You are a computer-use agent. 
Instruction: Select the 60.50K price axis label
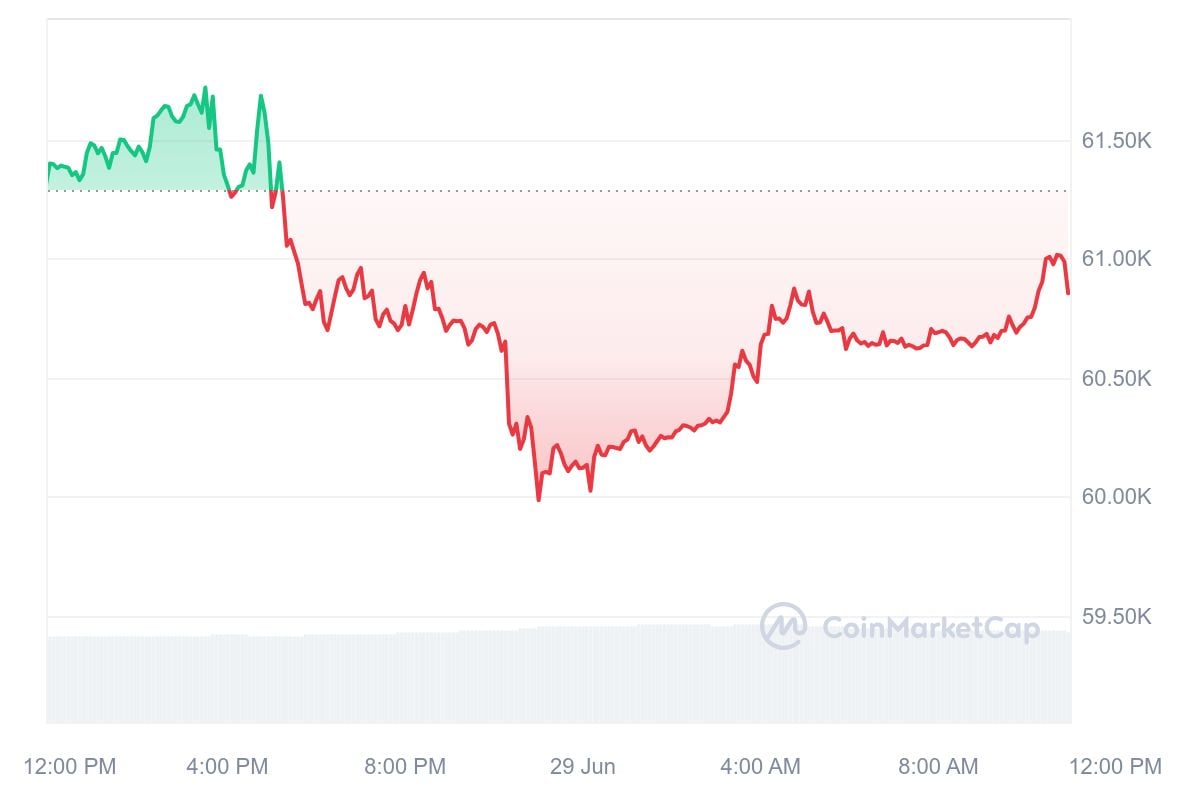1116,379
